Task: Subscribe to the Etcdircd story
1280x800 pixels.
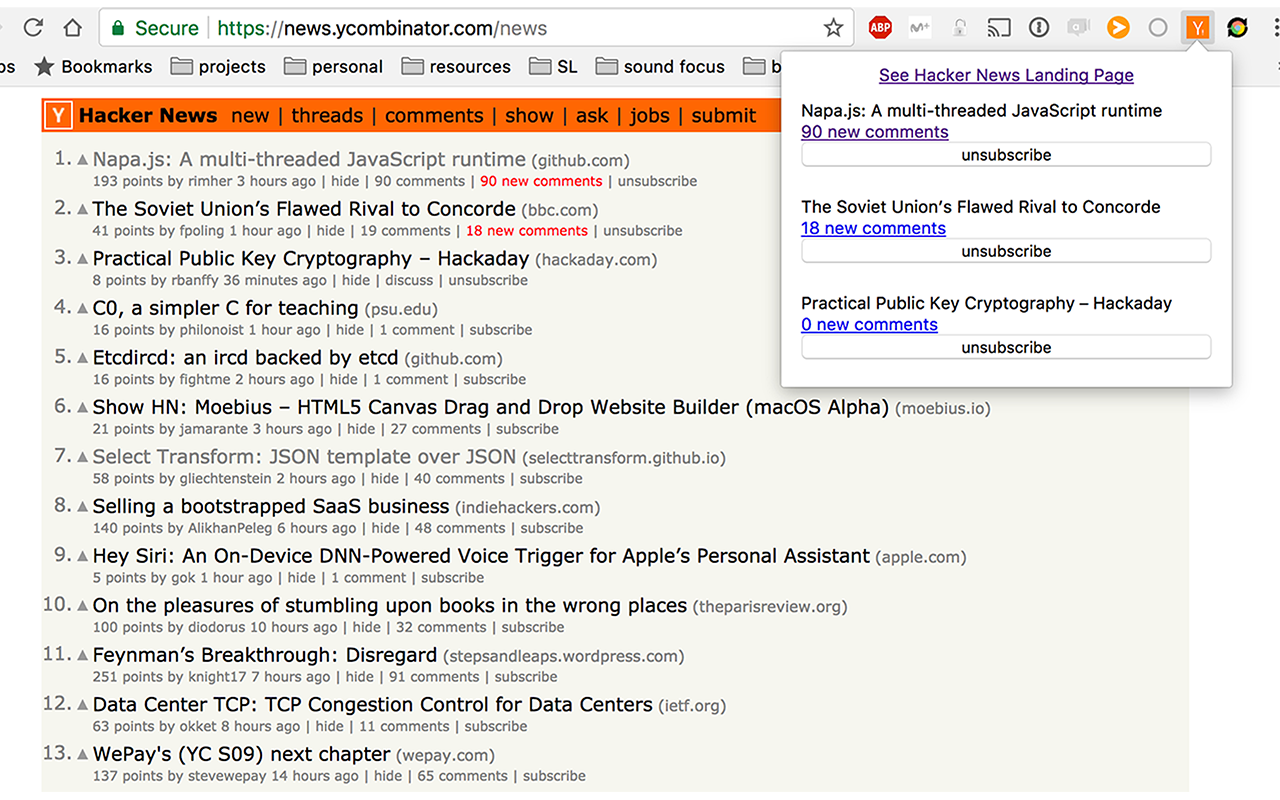Action: [x=494, y=380]
